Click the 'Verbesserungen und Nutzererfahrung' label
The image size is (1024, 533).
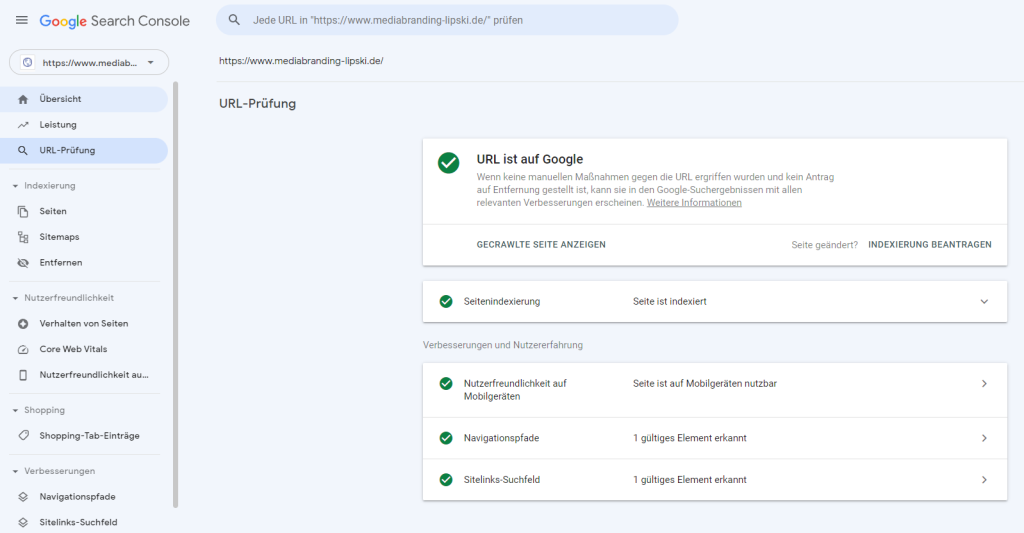coord(503,345)
